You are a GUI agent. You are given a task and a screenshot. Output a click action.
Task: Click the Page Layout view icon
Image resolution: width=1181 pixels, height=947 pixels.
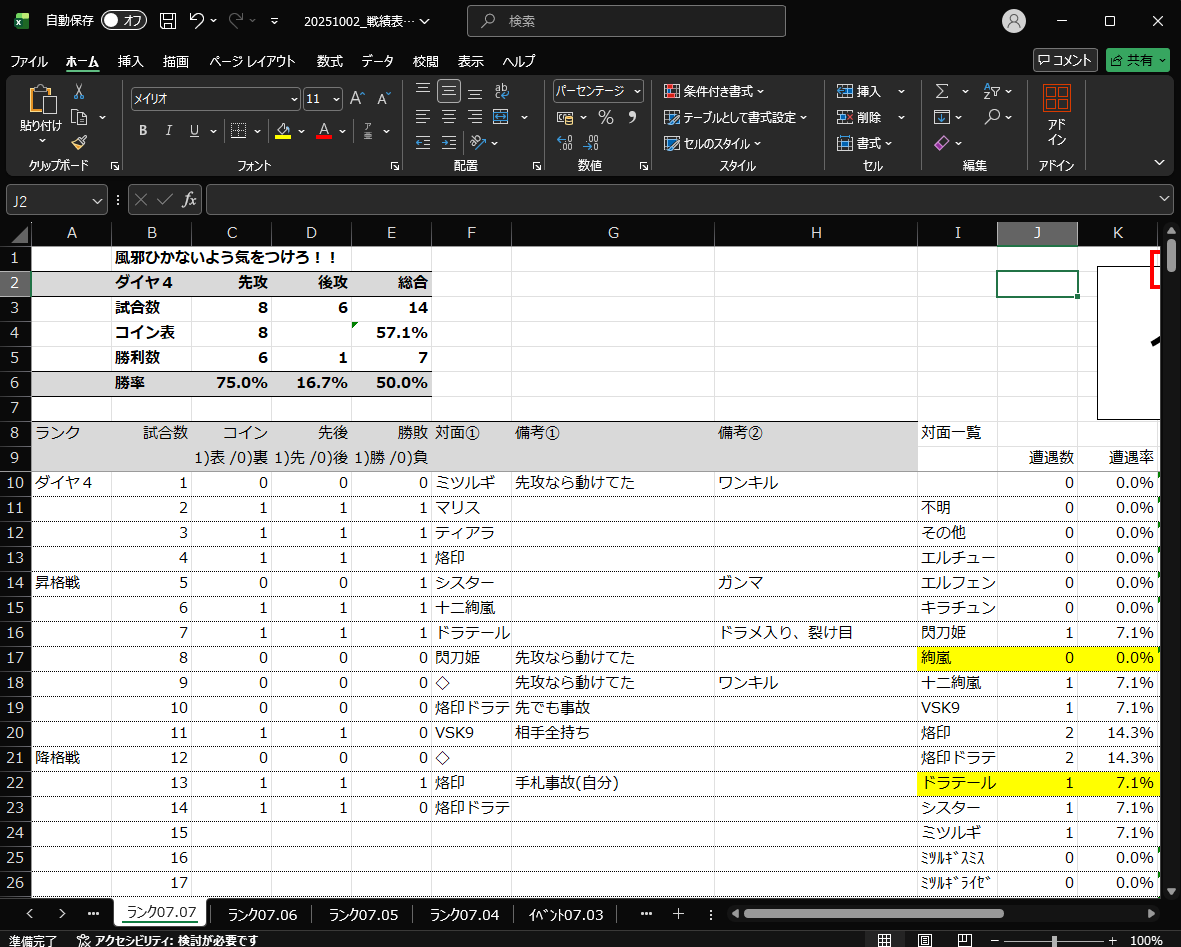(925, 940)
